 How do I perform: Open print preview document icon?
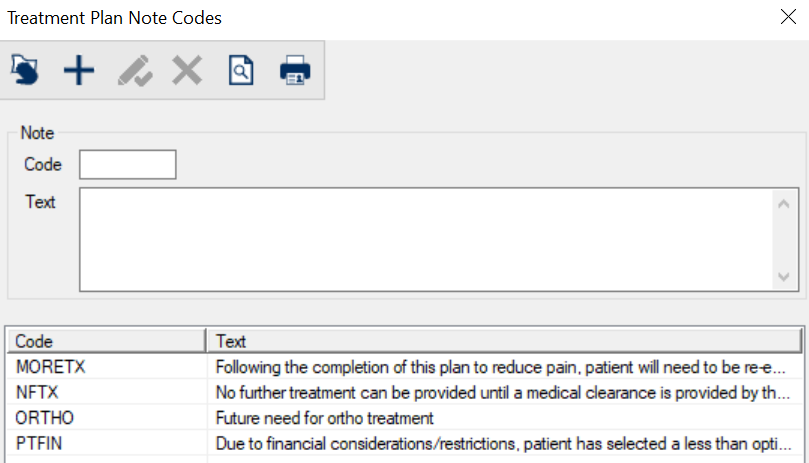[241, 71]
